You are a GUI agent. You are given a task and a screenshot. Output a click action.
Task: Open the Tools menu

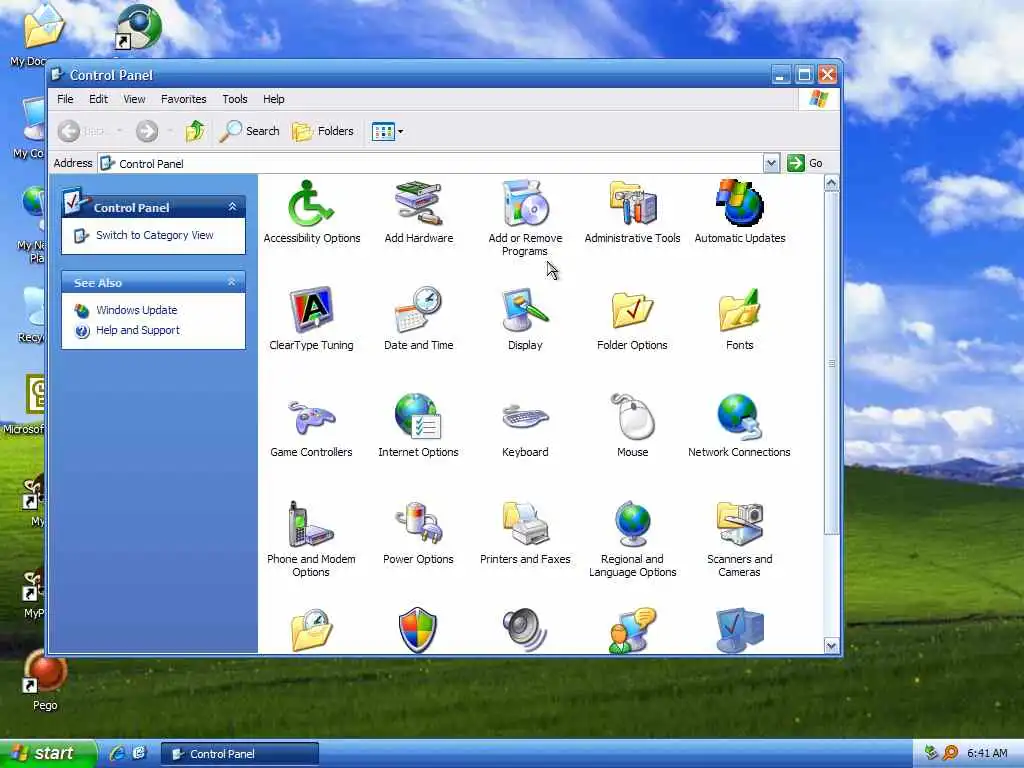pyautogui.click(x=234, y=99)
